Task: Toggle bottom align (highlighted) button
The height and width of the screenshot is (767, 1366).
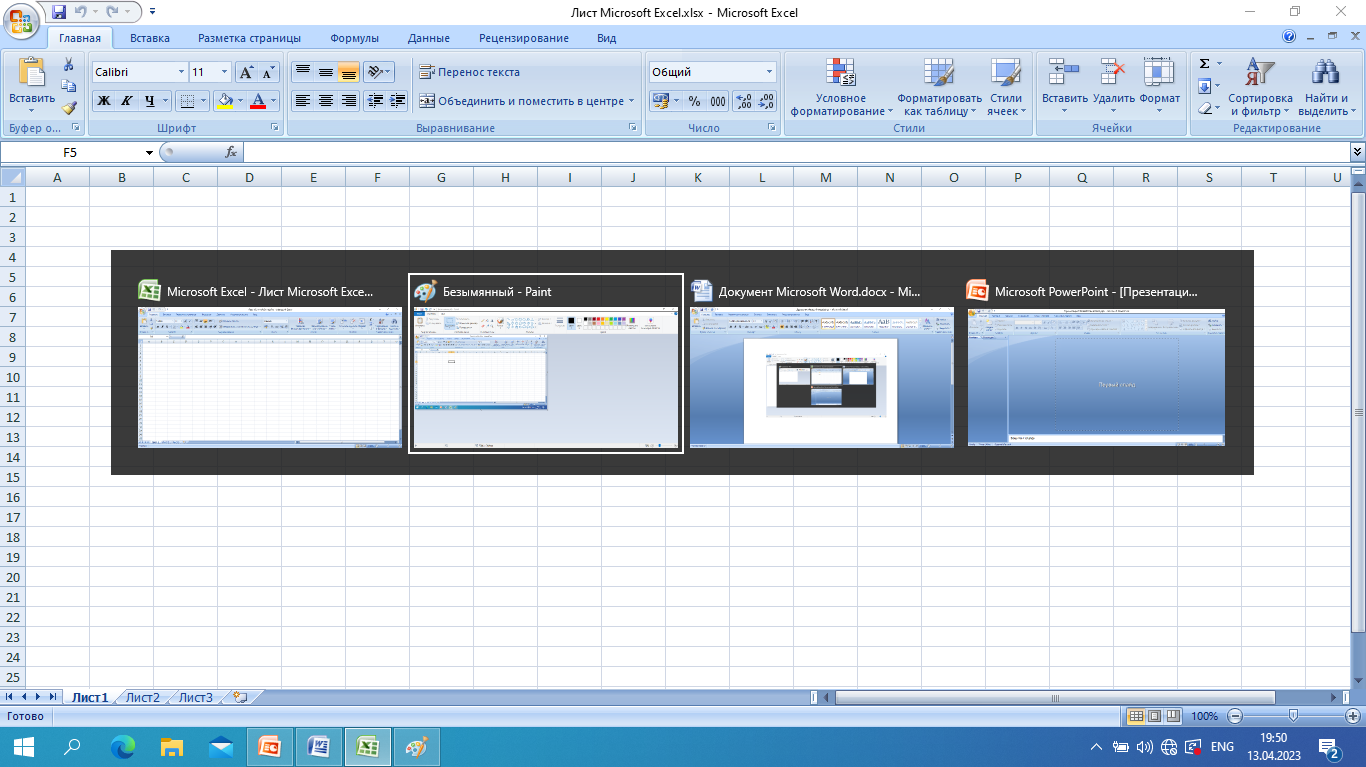Action: [348, 72]
